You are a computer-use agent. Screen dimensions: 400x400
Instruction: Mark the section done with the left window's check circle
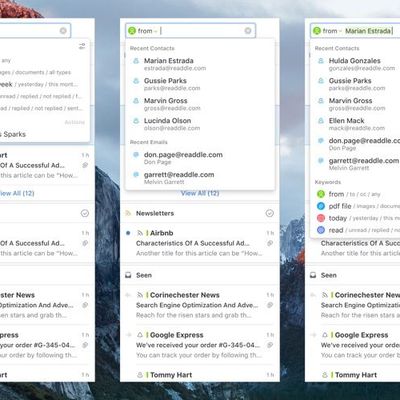(x=85, y=213)
